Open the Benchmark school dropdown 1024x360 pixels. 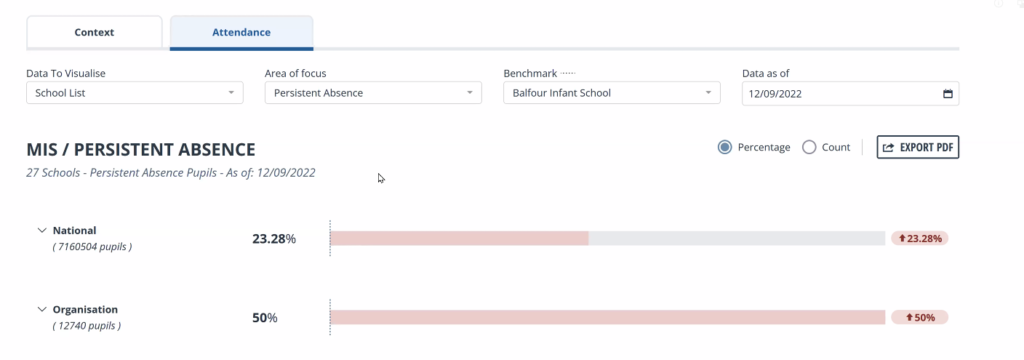[612, 93]
